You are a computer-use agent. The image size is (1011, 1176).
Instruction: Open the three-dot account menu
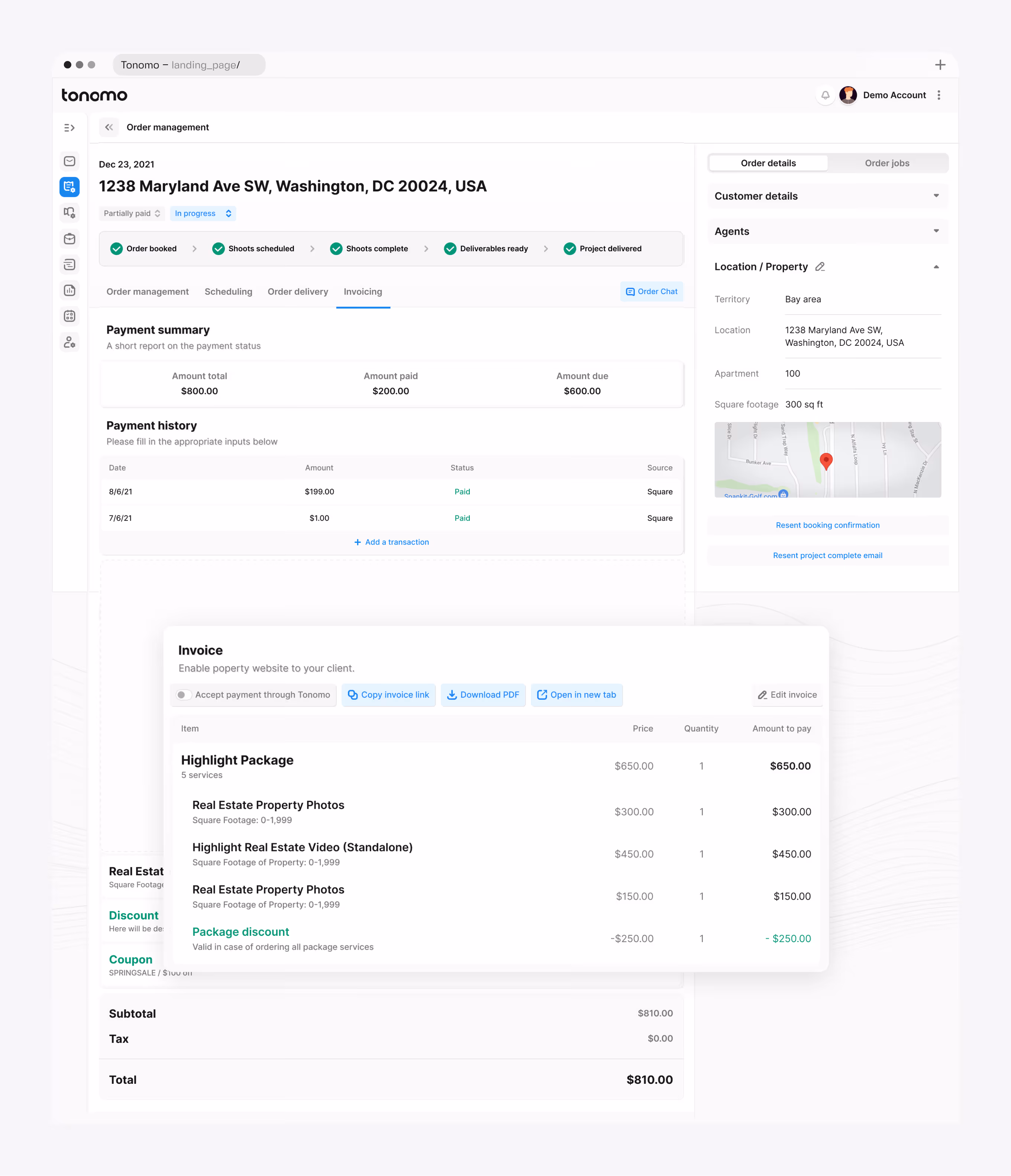coord(939,95)
